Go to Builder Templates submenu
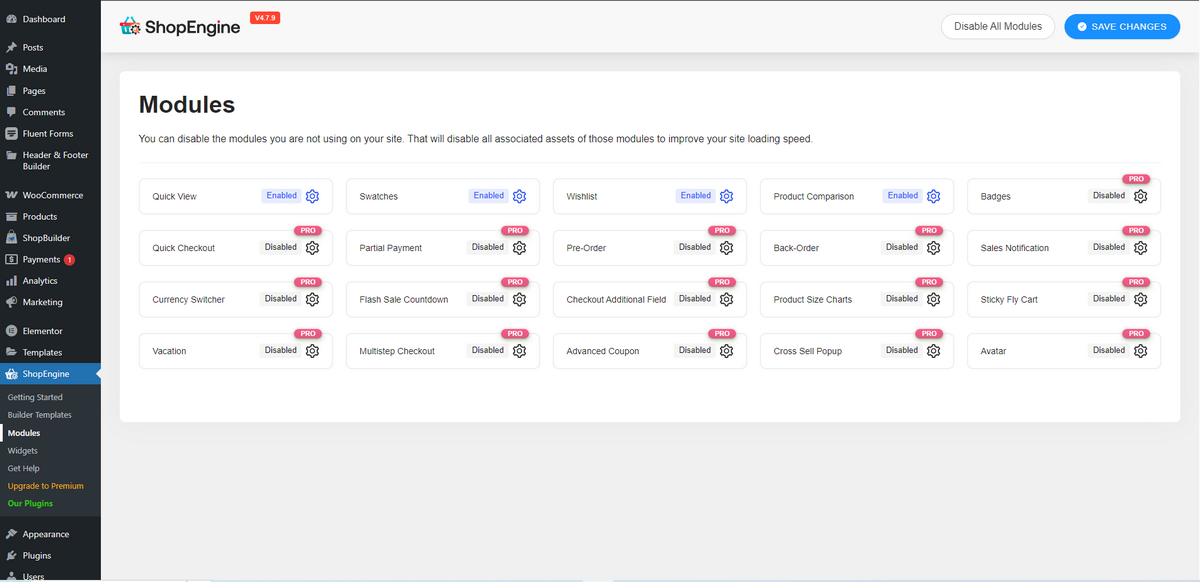The image size is (1200, 582). 40,415
